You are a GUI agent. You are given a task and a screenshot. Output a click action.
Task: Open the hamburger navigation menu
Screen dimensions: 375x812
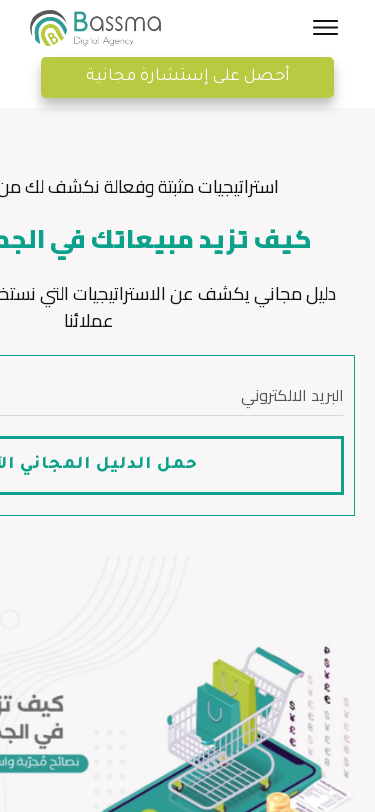(x=325, y=27)
